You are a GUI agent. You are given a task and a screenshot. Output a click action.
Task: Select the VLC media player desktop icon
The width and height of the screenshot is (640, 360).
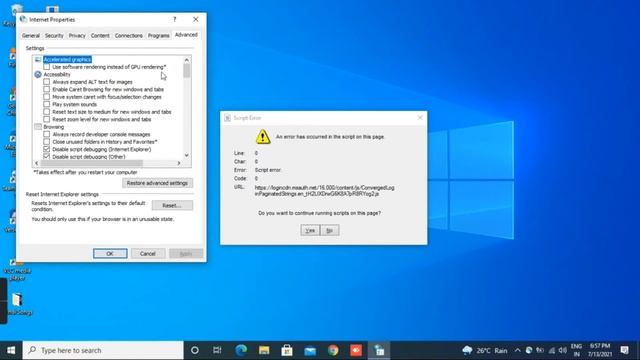[16, 269]
